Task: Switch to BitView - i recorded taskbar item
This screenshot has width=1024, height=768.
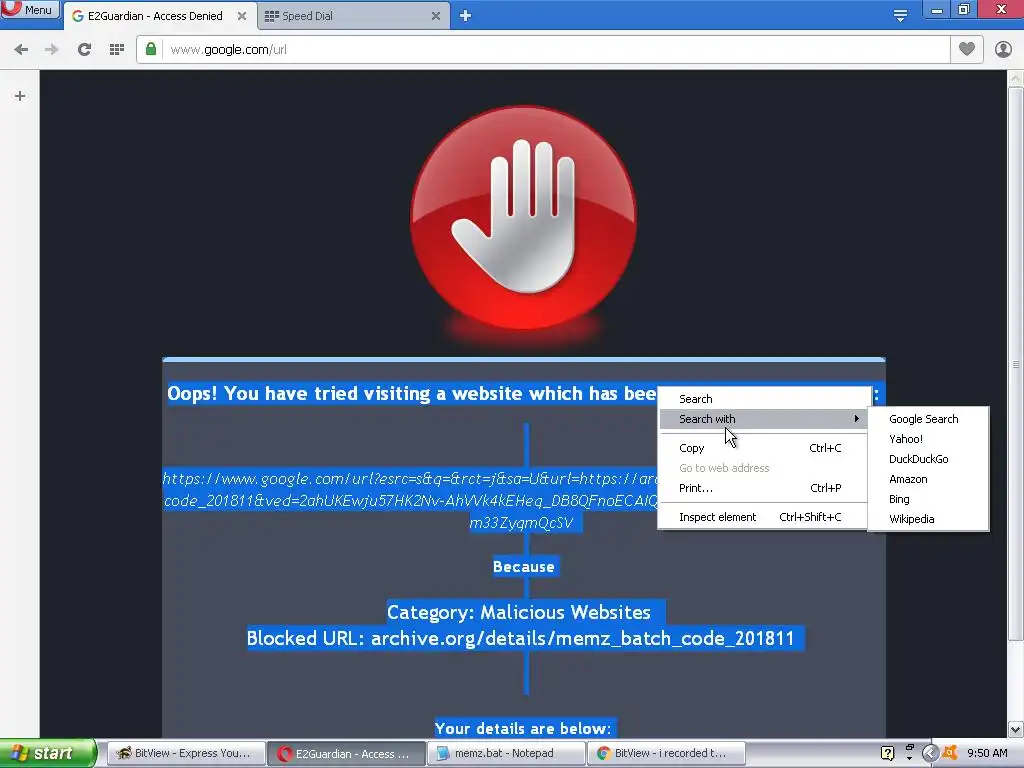Action: tap(666, 753)
